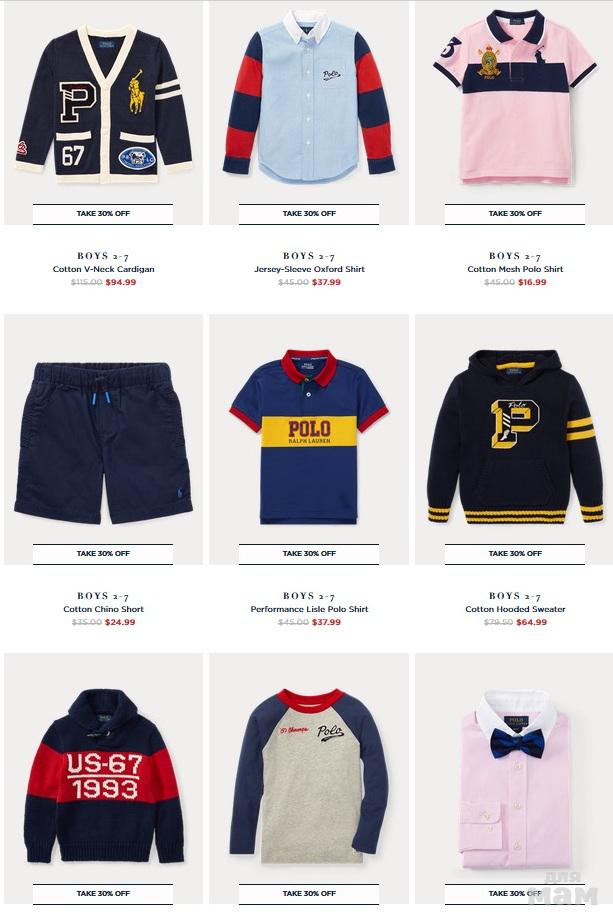
Task: Open the gray raglan long-sleeve tee image
Action: [x=309, y=776]
